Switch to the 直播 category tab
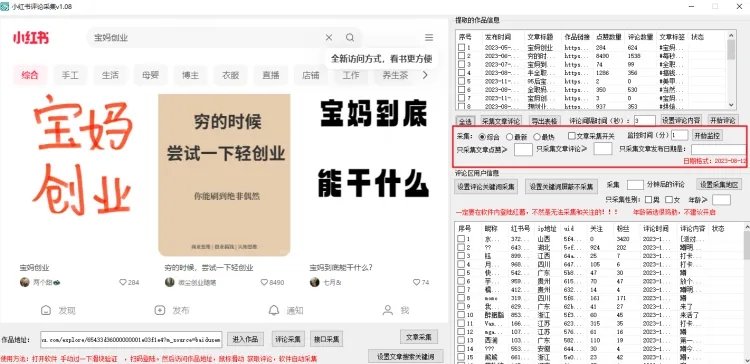This screenshot has width=750, height=364. pos(271,75)
